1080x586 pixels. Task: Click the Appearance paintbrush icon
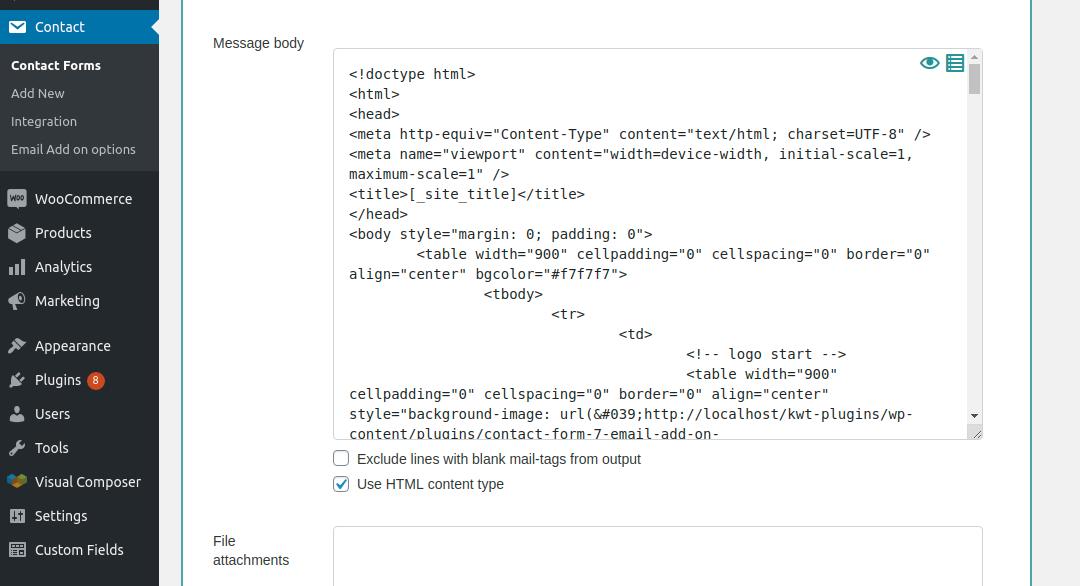(17, 346)
